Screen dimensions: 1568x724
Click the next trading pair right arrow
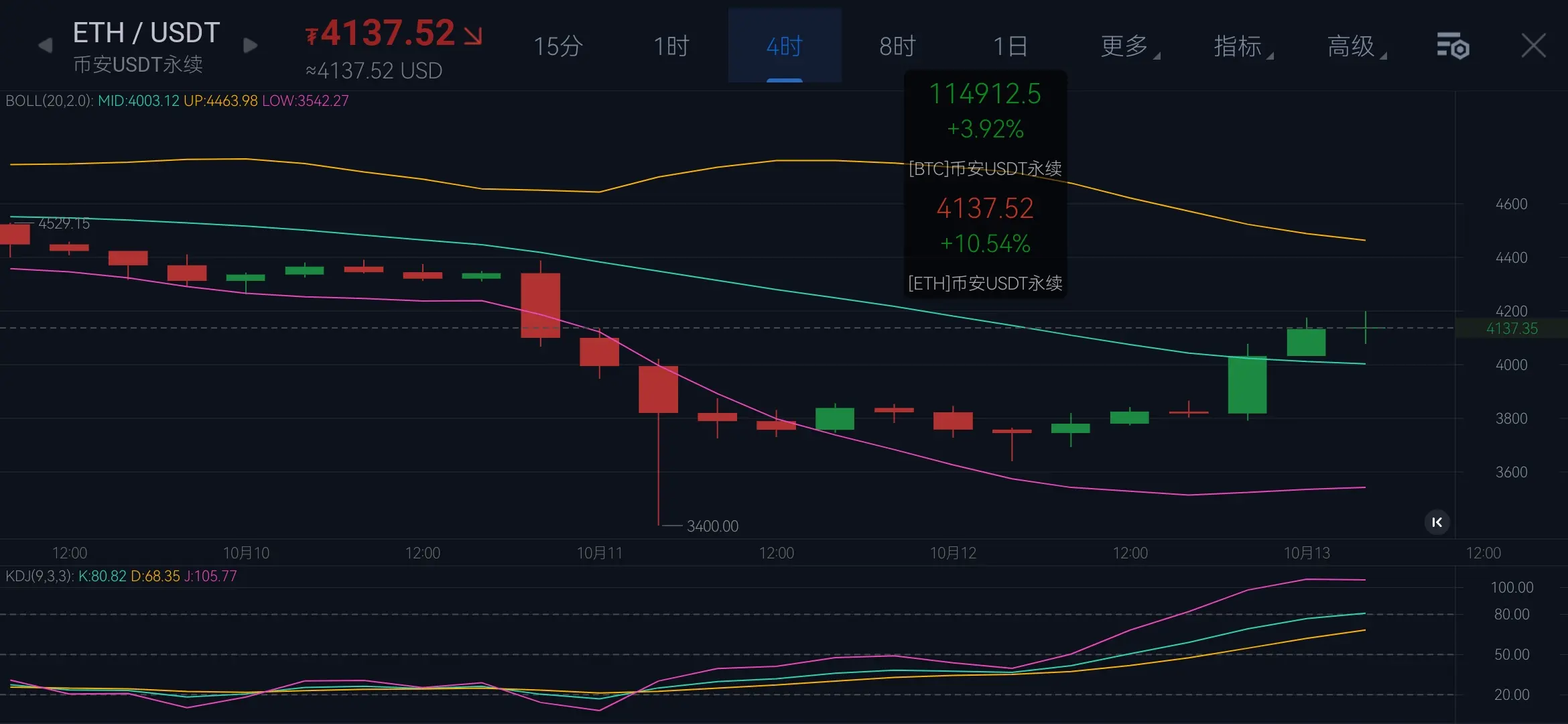250,46
